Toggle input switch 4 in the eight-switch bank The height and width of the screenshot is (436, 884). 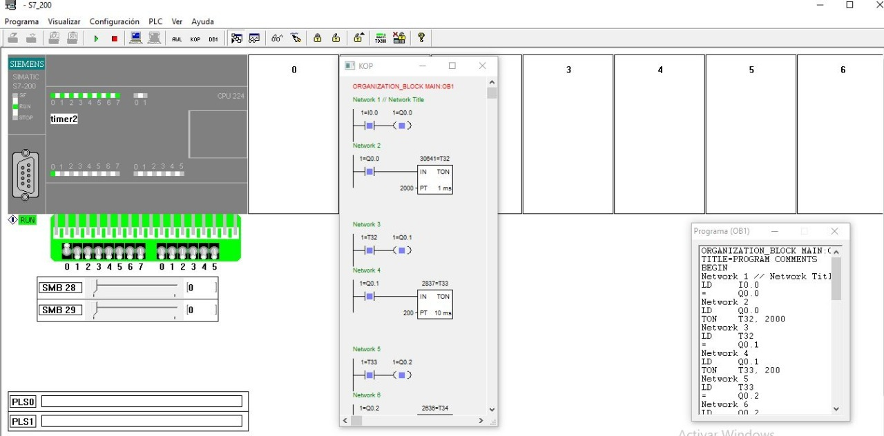pos(109,252)
